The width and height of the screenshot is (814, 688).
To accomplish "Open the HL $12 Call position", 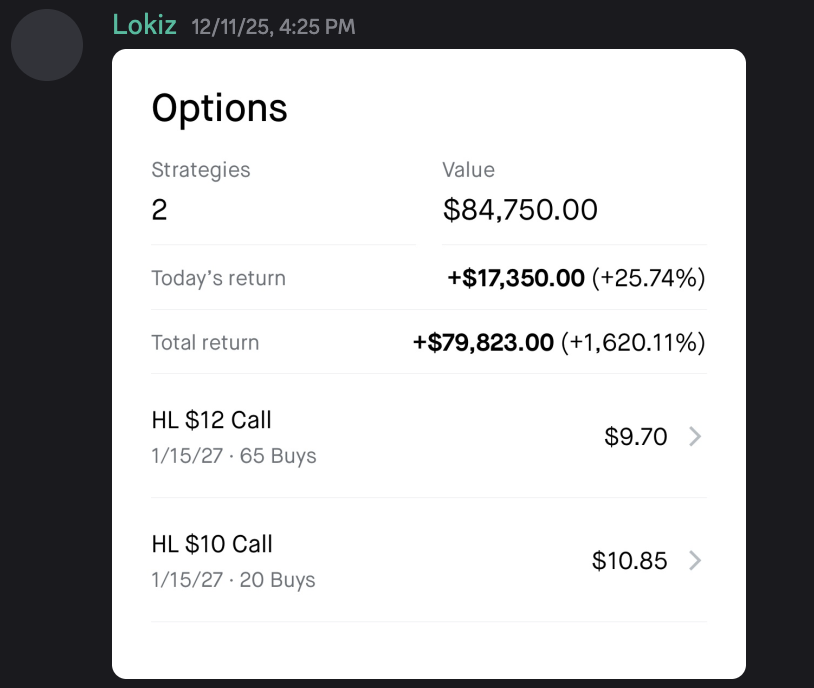I will click(x=429, y=436).
